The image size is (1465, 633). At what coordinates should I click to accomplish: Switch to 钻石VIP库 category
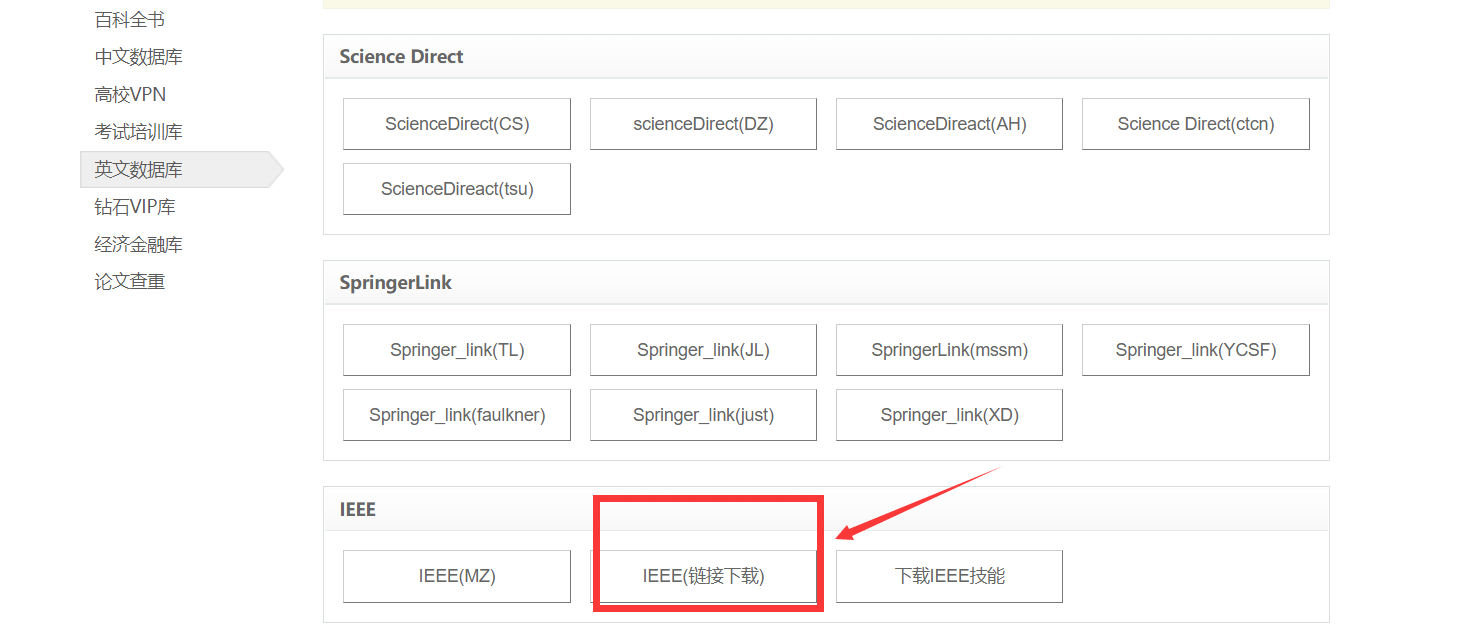135,207
